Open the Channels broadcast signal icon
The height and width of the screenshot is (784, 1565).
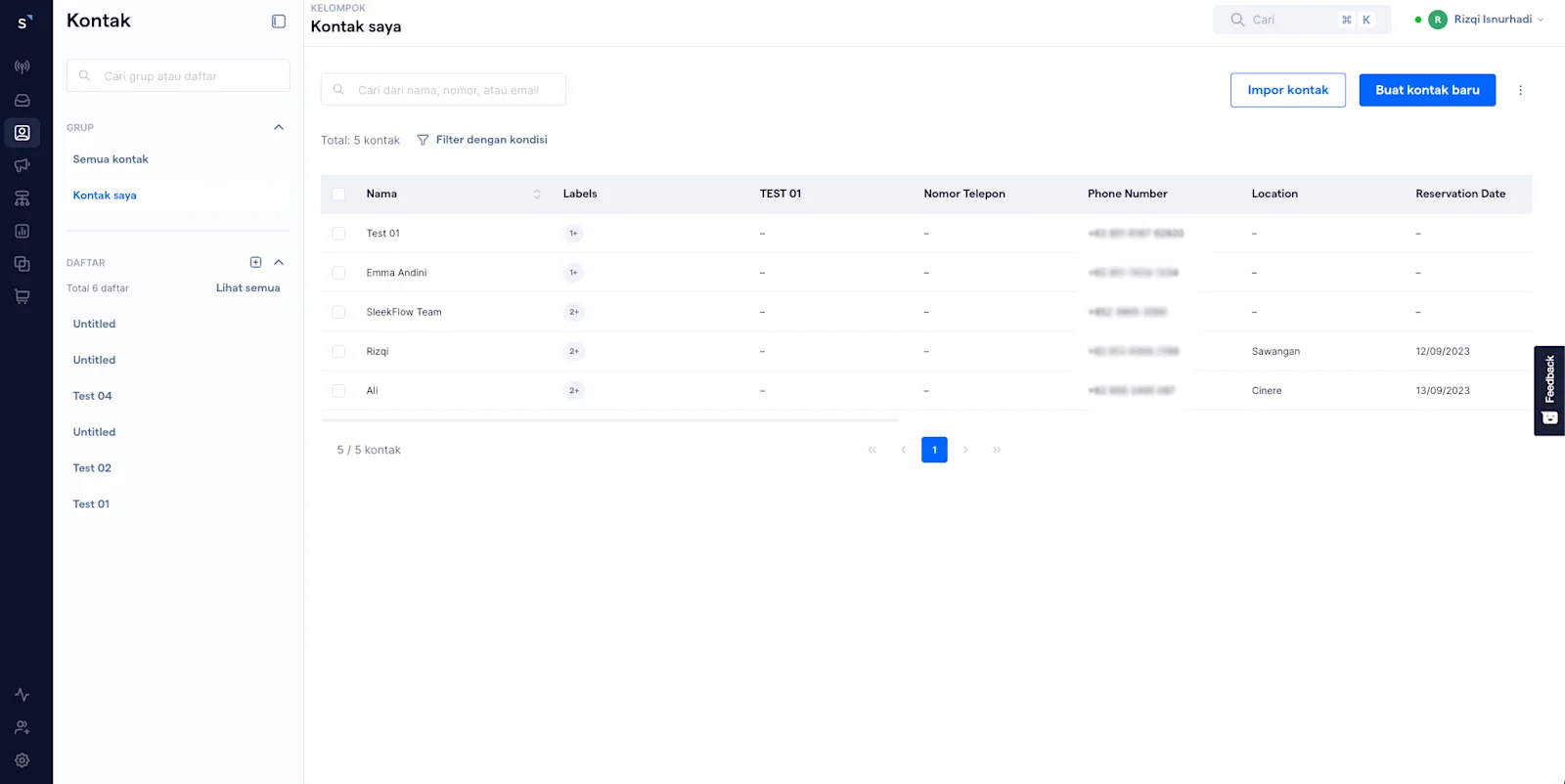22,67
